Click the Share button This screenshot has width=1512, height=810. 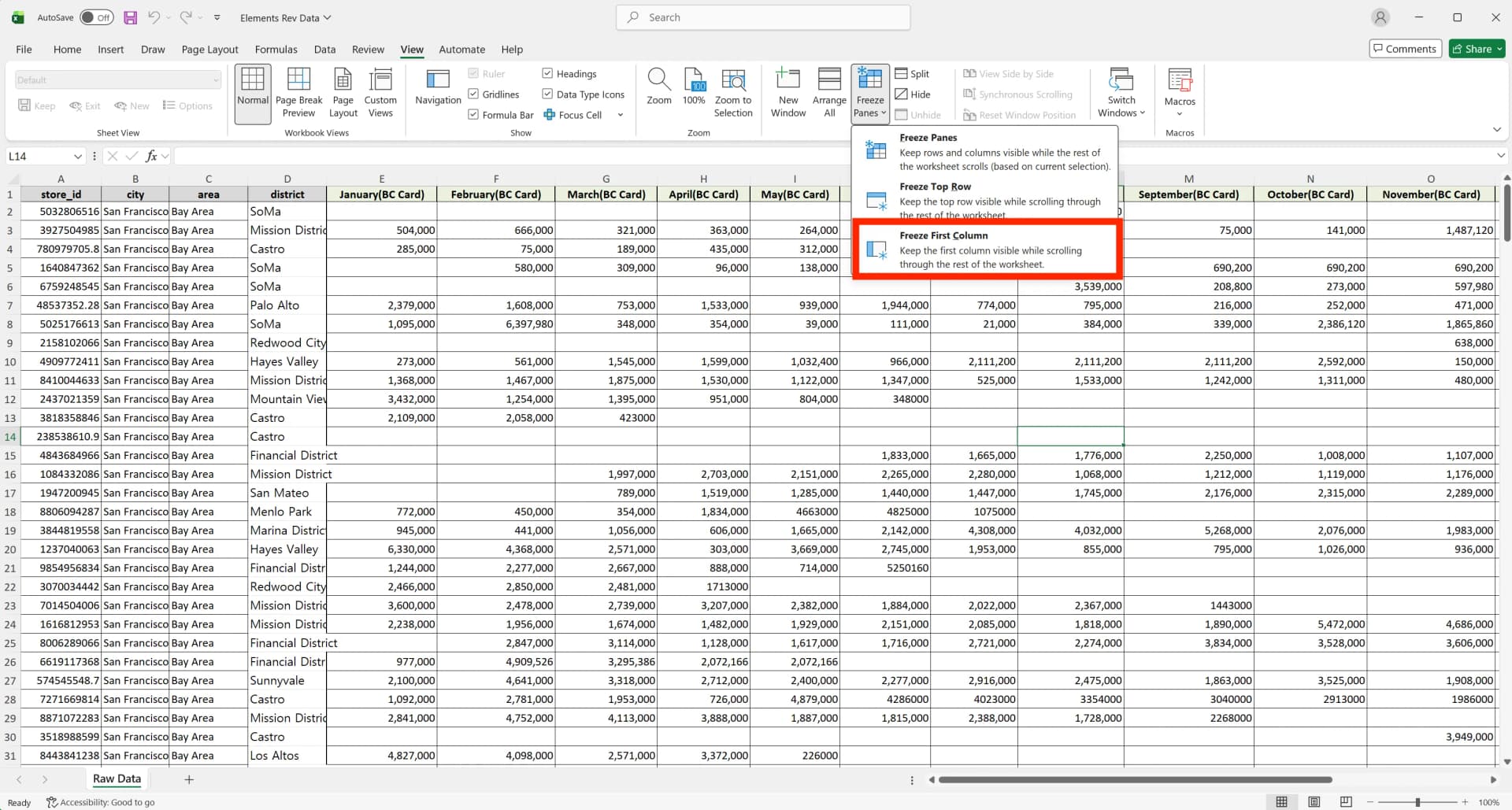pyautogui.click(x=1476, y=48)
